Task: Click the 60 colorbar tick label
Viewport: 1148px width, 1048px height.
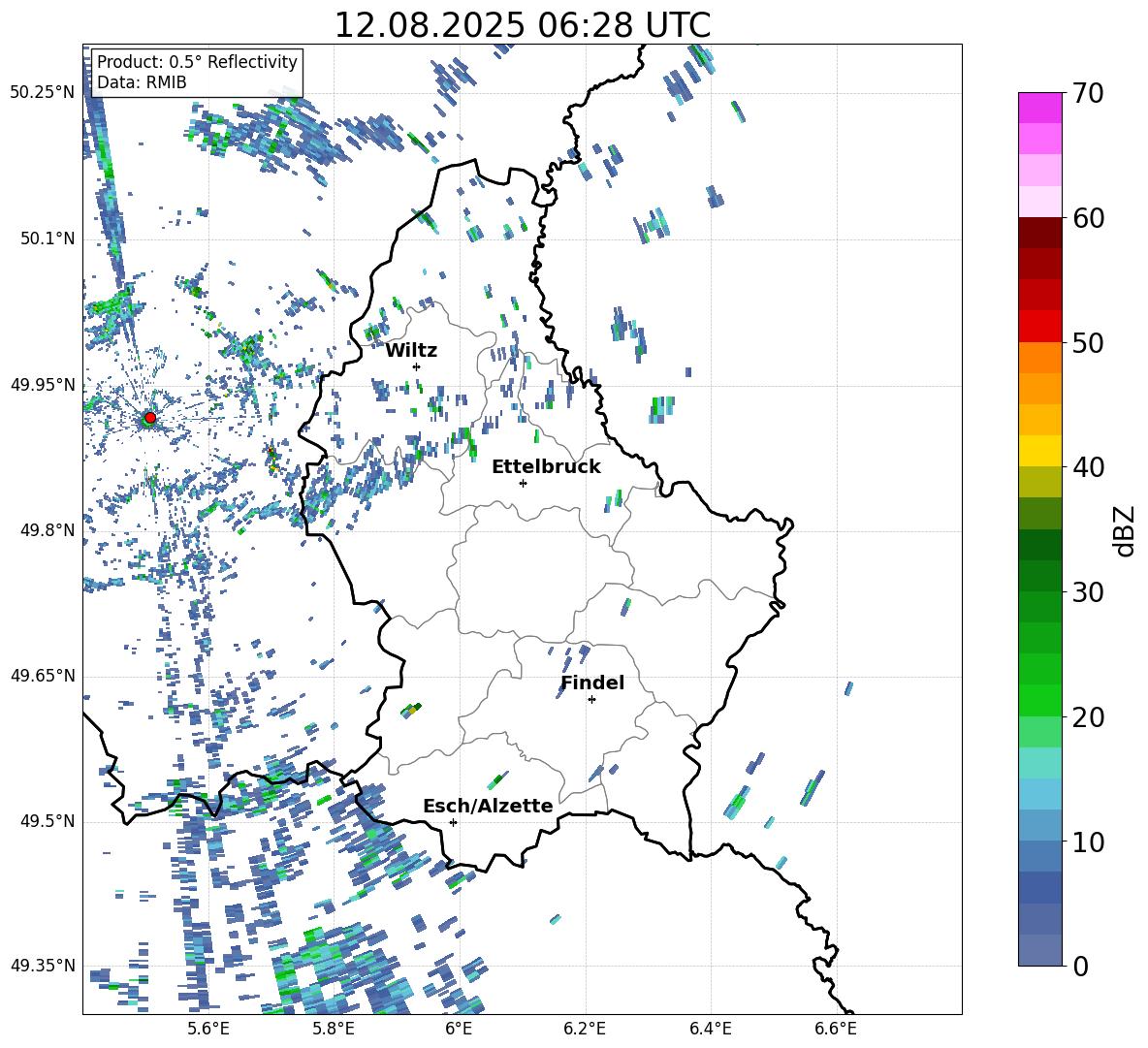Action: (1087, 218)
